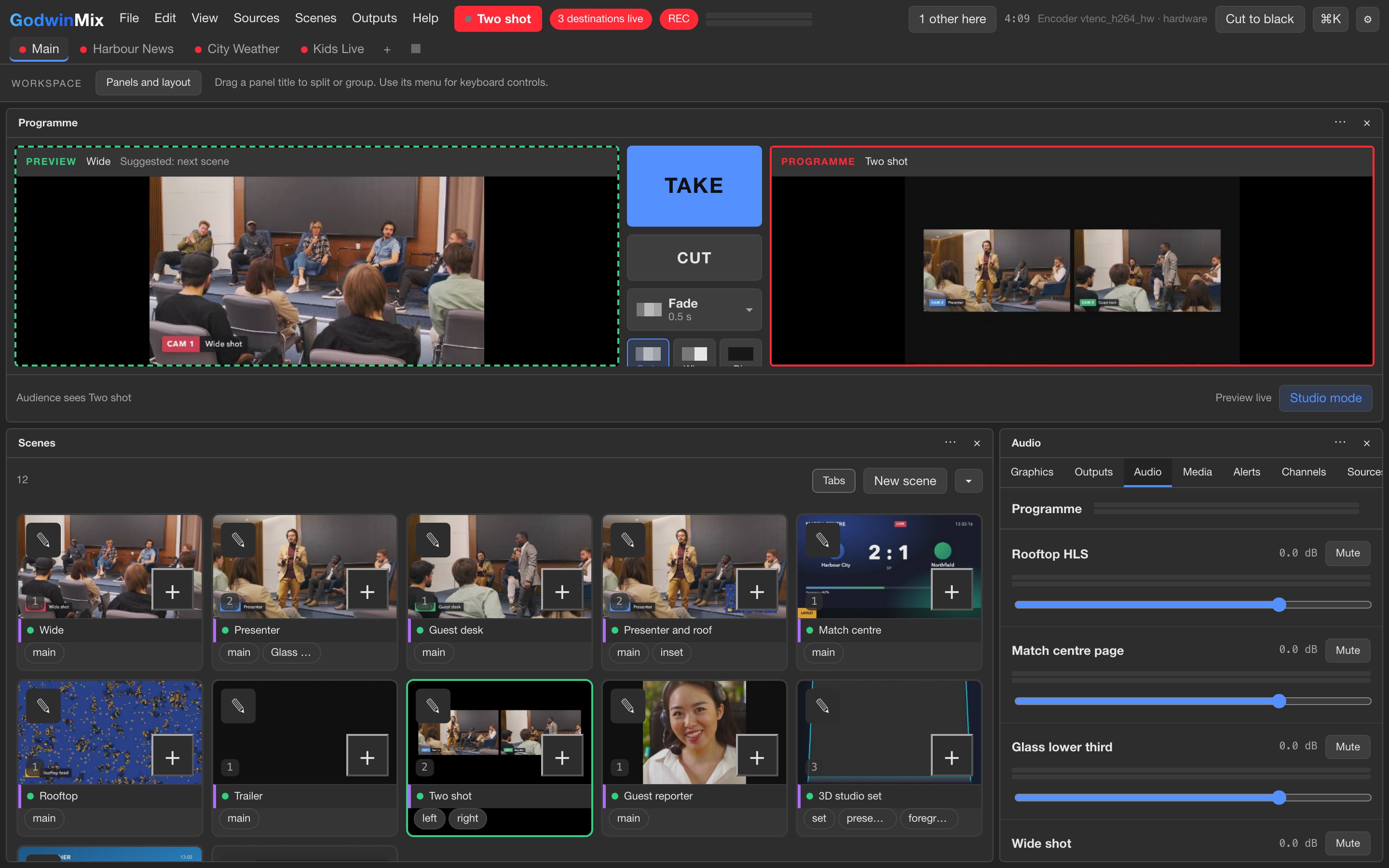Adjust the Glass lower third volume slider
The height and width of the screenshot is (868, 1389).
click(x=1193, y=798)
